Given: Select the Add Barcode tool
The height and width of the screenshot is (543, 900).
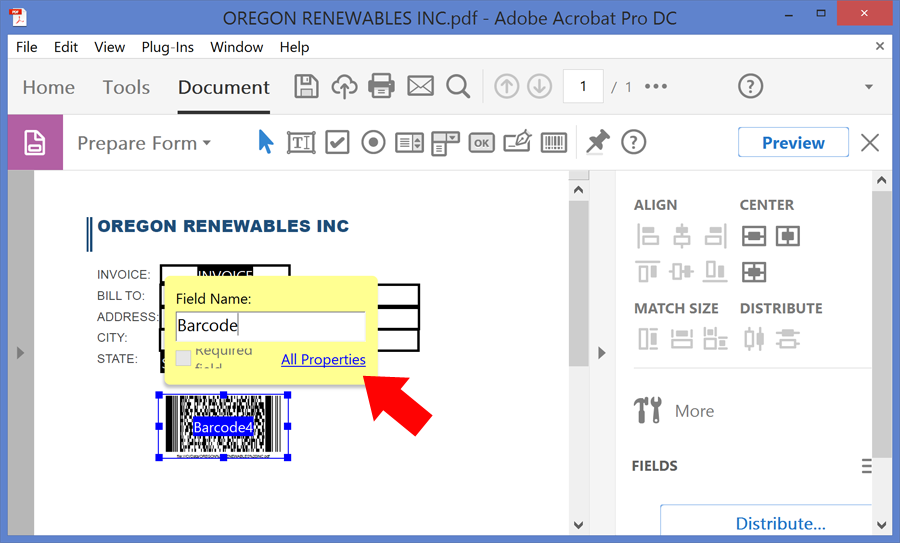Looking at the screenshot, I should click(554, 143).
